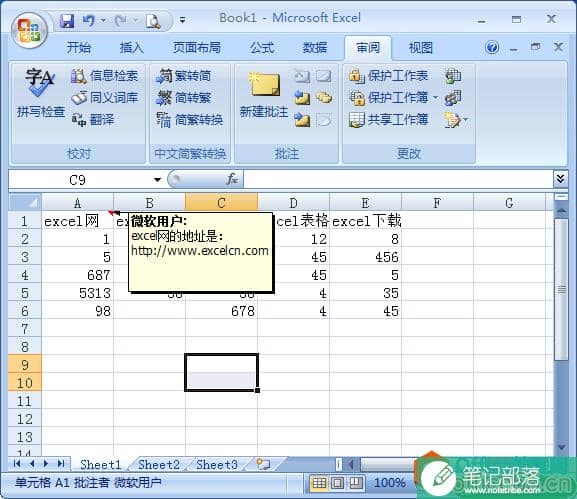Click the vertical scrollbar down arrow
This screenshot has width=577, height=499.
click(562, 447)
